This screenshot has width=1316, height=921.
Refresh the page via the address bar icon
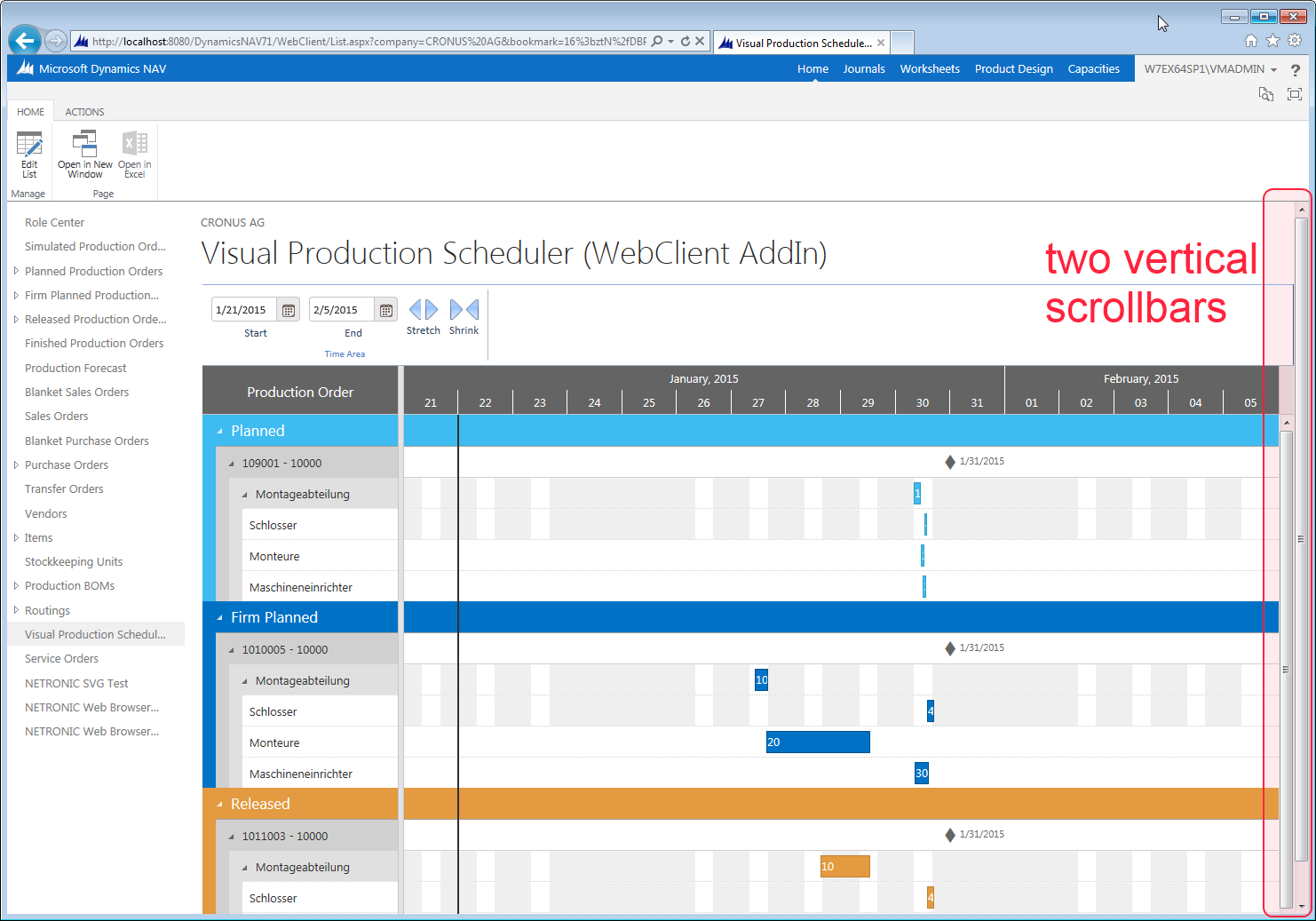(x=683, y=42)
